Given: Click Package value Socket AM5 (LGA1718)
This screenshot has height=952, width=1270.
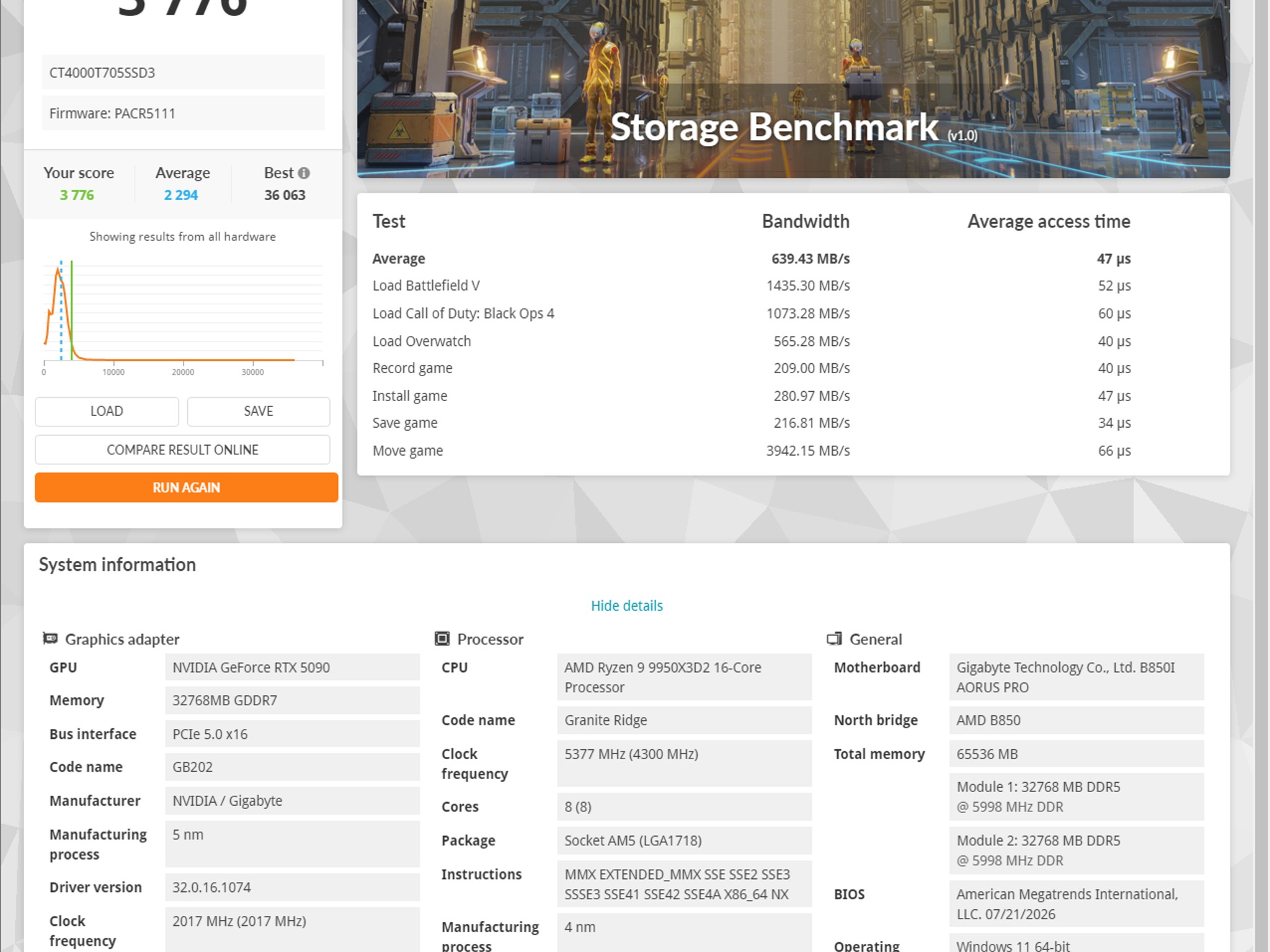Looking at the screenshot, I should 685,840.
